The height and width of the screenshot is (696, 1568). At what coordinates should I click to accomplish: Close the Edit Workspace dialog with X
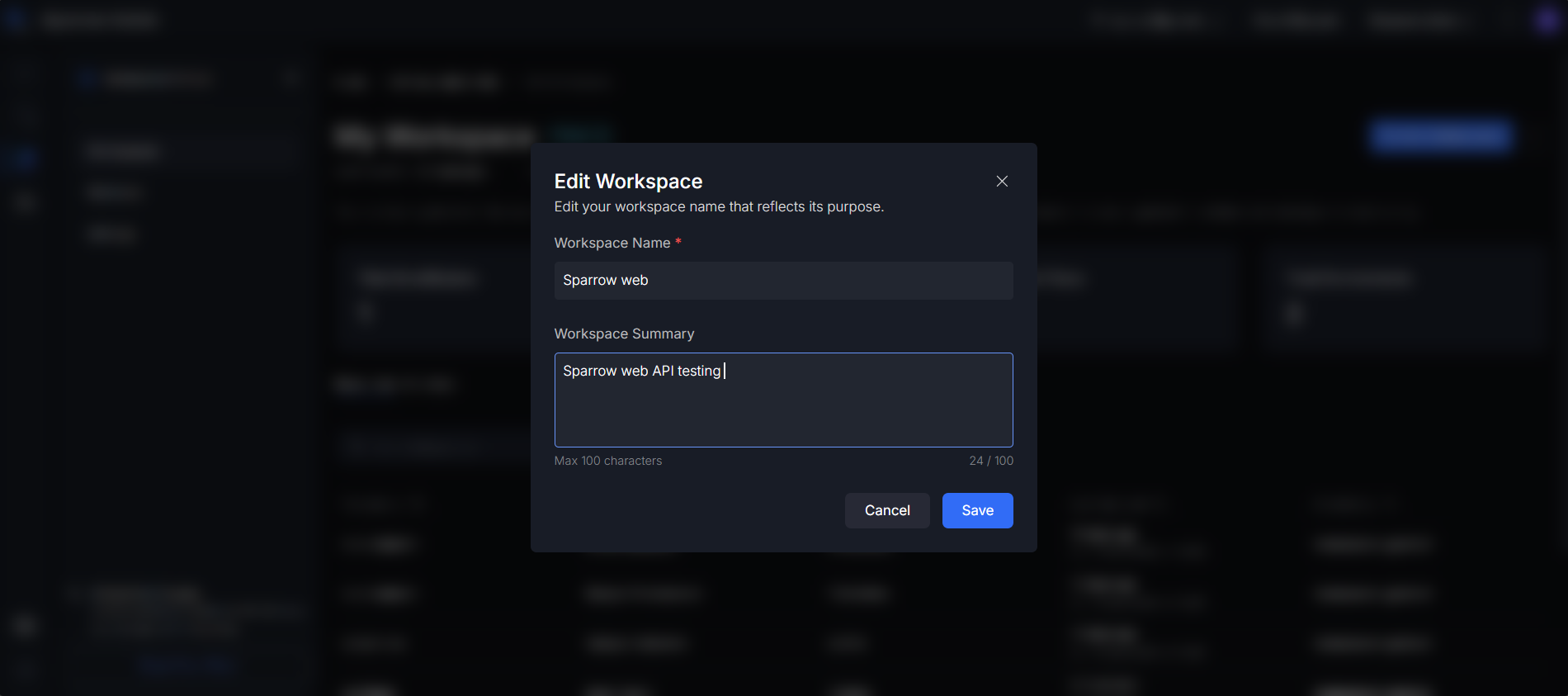click(1002, 182)
